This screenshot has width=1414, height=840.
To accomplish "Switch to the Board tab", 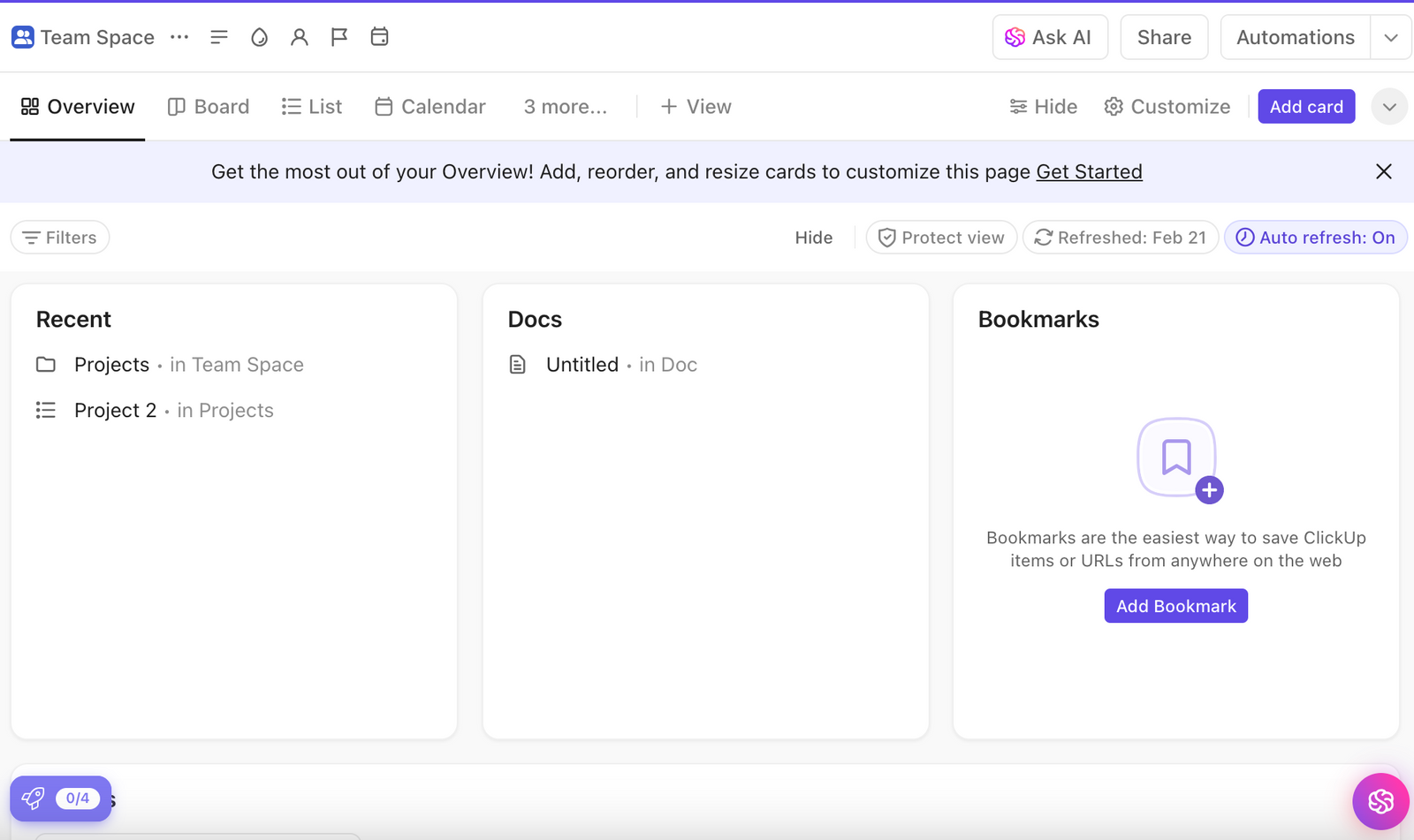I will click(x=209, y=107).
